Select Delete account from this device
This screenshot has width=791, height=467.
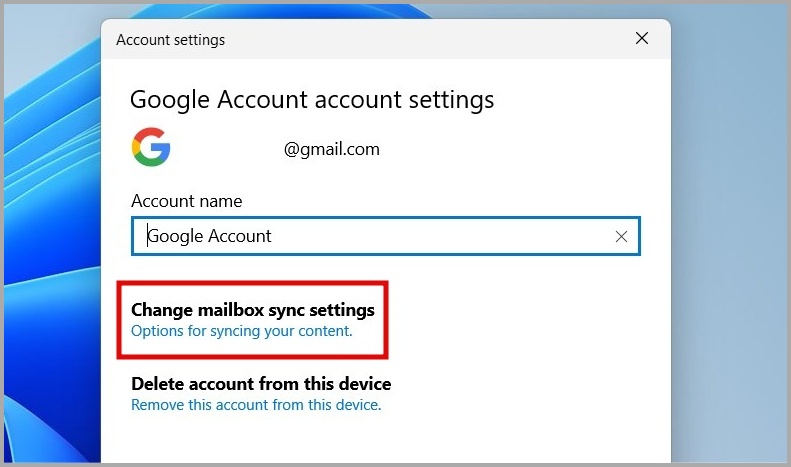pos(260,384)
